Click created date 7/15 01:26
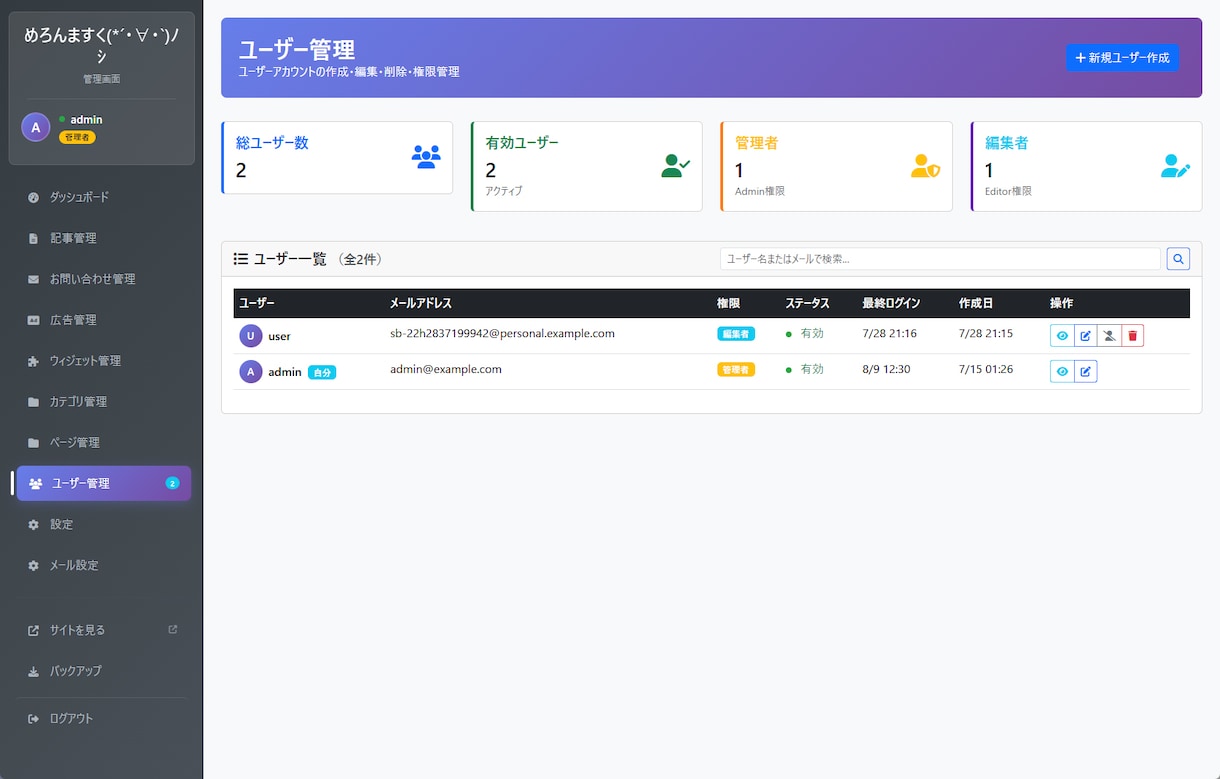This screenshot has width=1220, height=779. click(986, 369)
